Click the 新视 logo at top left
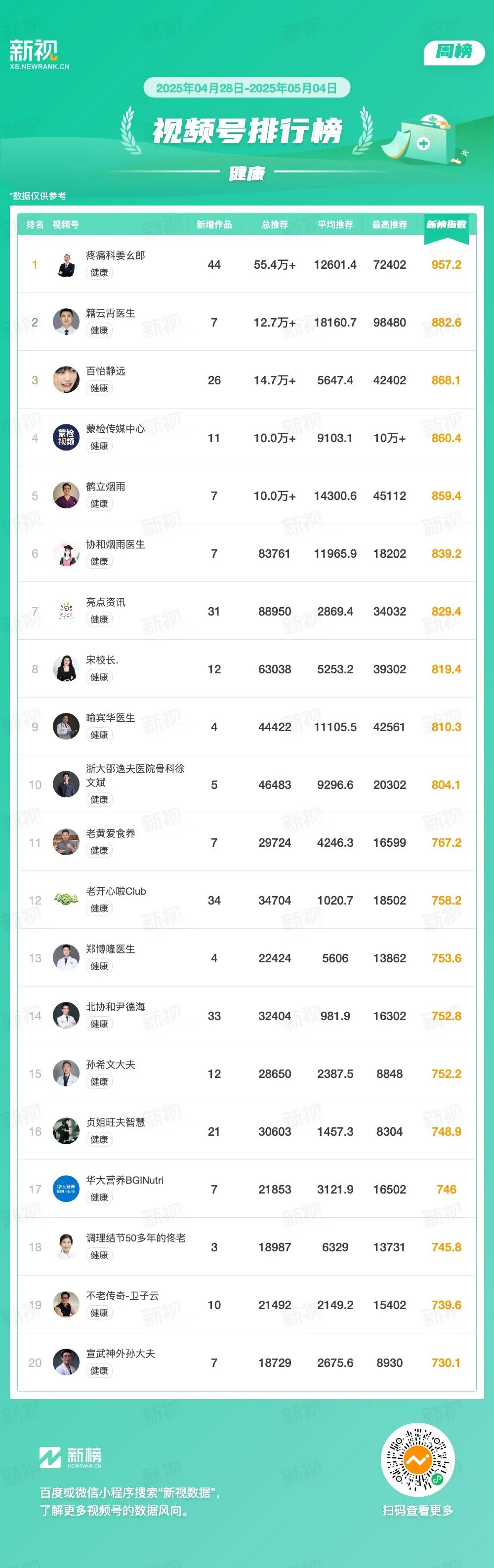This screenshot has width=494, height=1568. coord(39,54)
